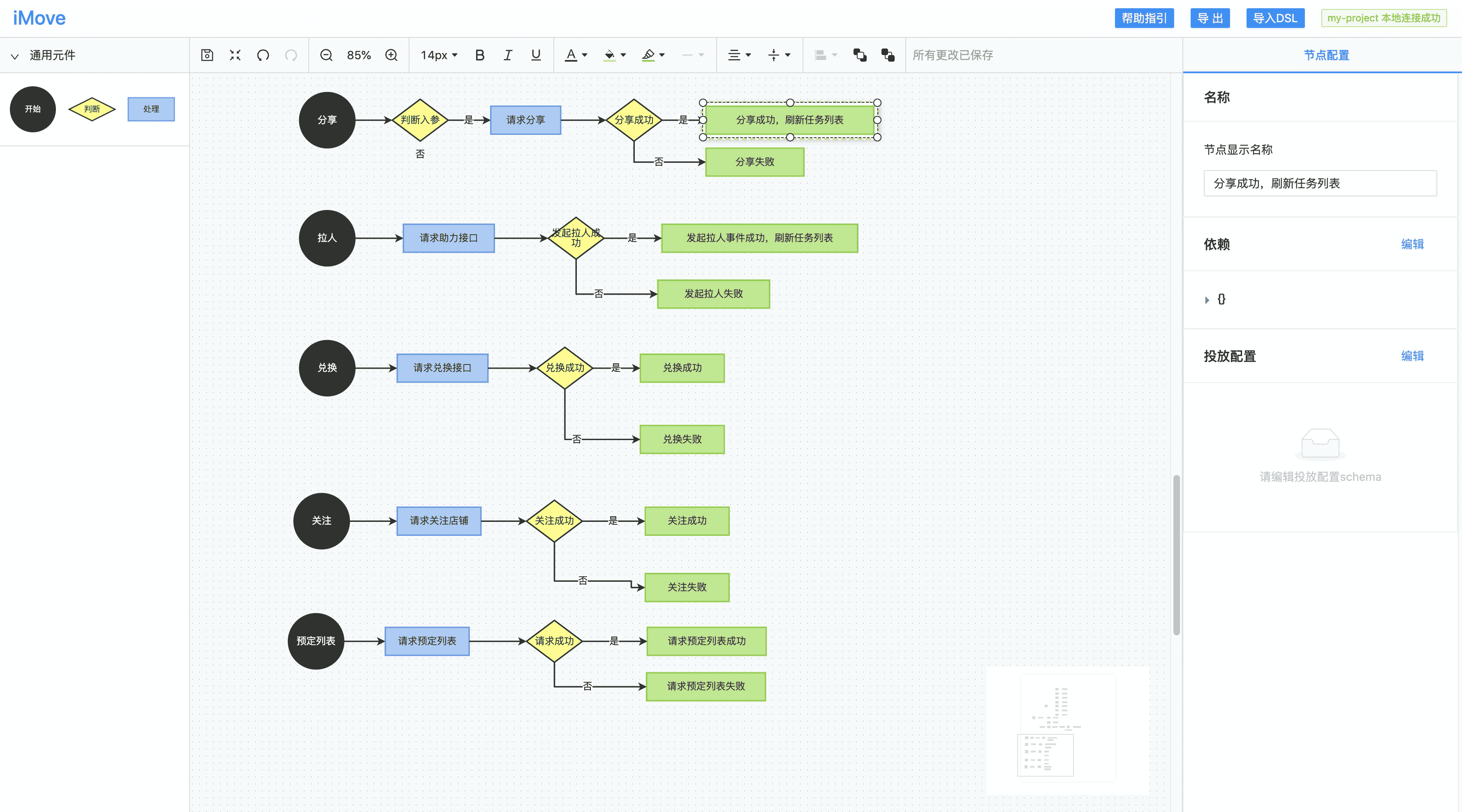Send selected node to back
This screenshot has height=812, width=1462.
[x=888, y=55]
